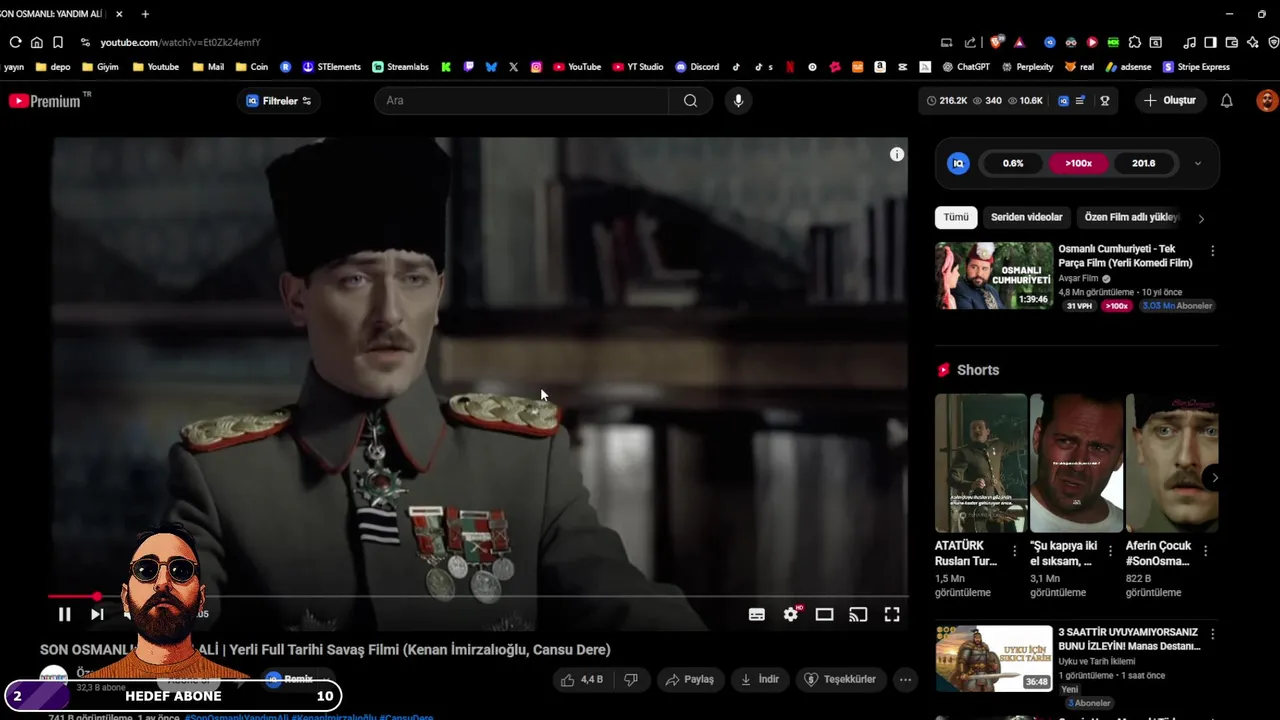Open the Coin bookmarks folder
Screen dimensions: 1280x720
pyautogui.click(x=252, y=67)
